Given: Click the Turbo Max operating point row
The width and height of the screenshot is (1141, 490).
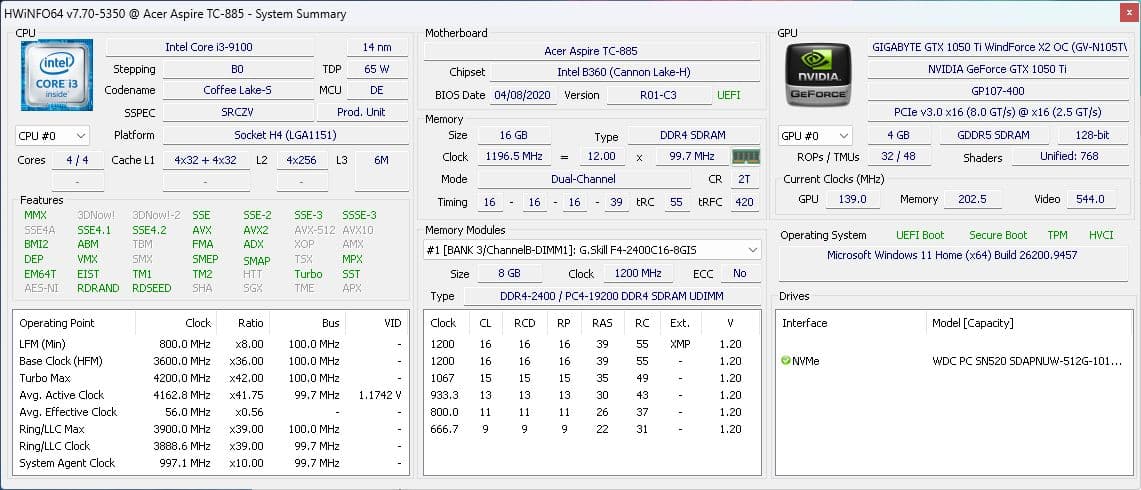Looking at the screenshot, I should pyautogui.click(x=211, y=378).
